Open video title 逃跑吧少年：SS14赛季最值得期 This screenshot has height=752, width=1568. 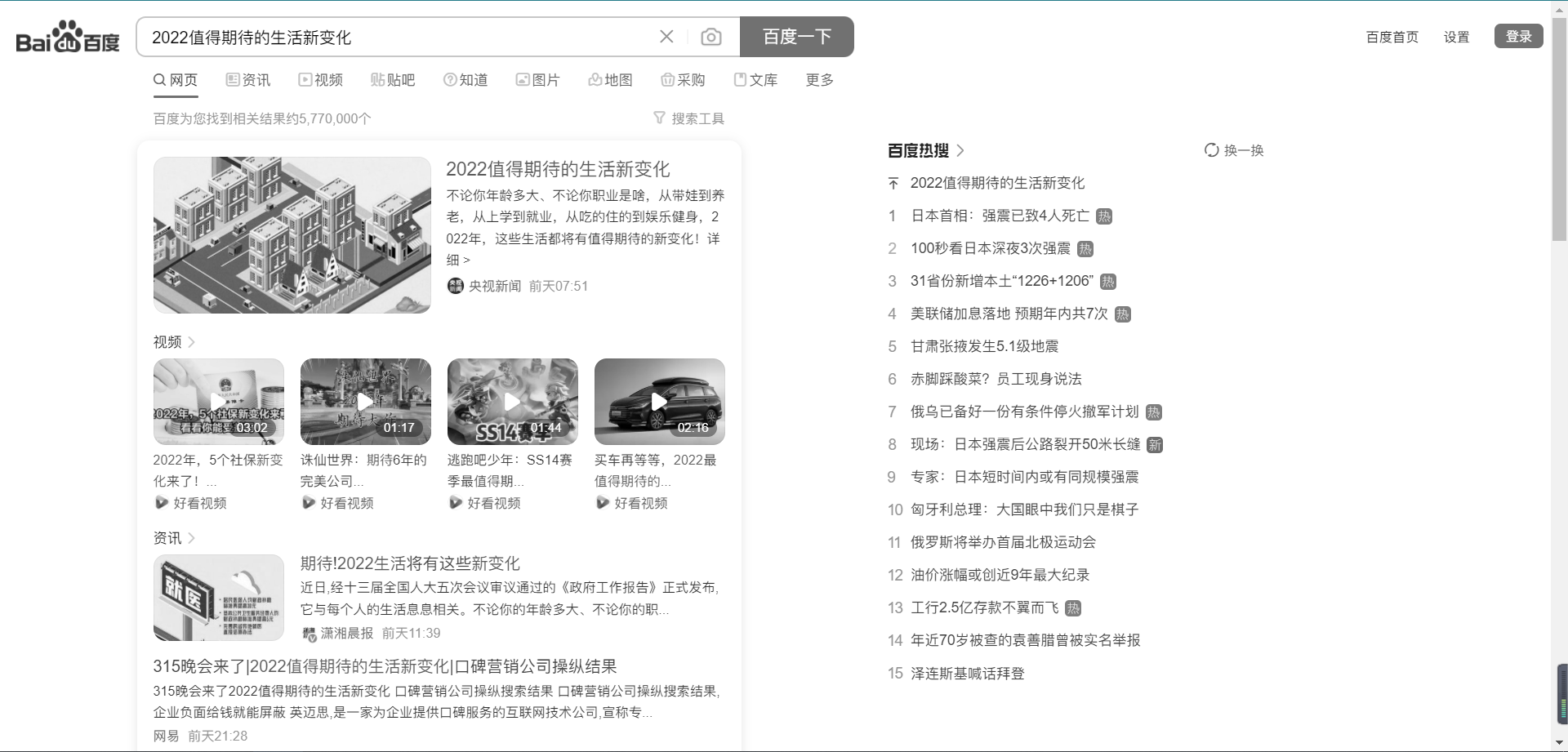pyautogui.click(x=510, y=470)
